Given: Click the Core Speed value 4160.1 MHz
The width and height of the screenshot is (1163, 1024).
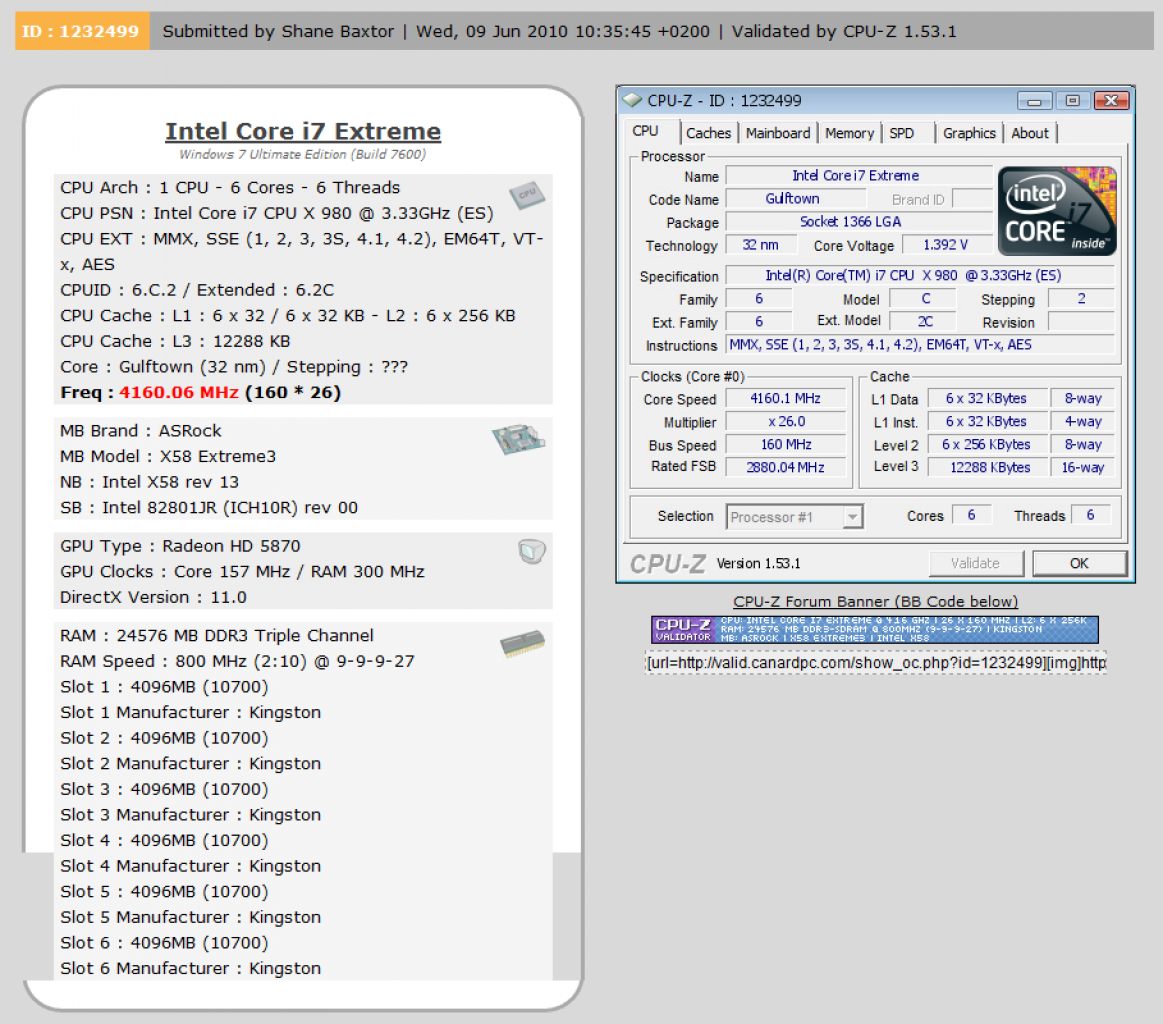Looking at the screenshot, I should coord(785,398).
